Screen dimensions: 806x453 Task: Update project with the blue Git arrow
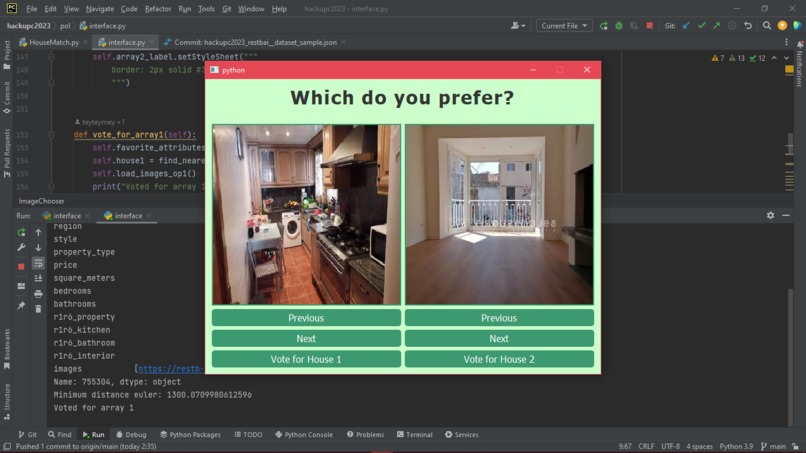point(686,26)
